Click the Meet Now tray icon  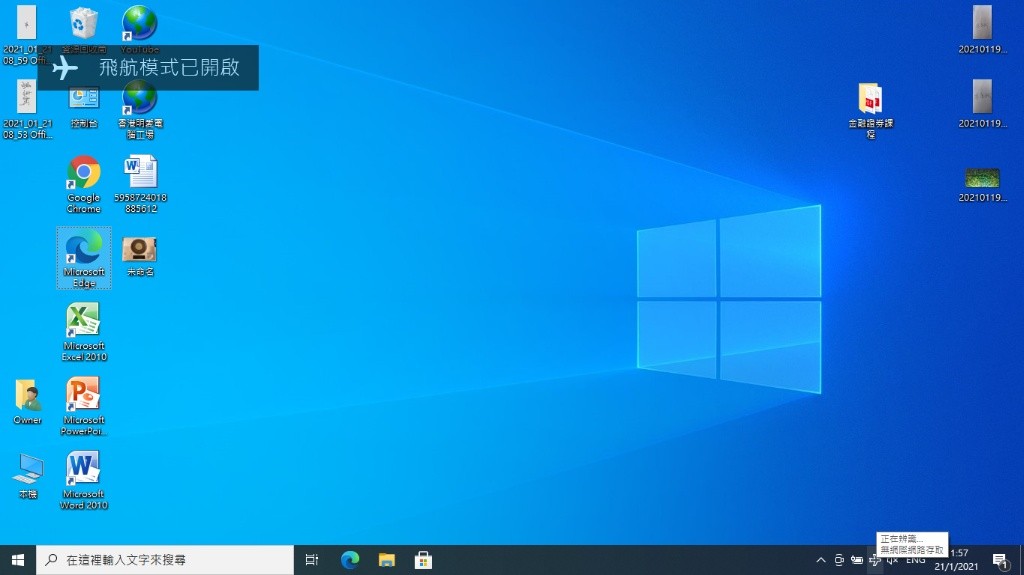(839, 560)
